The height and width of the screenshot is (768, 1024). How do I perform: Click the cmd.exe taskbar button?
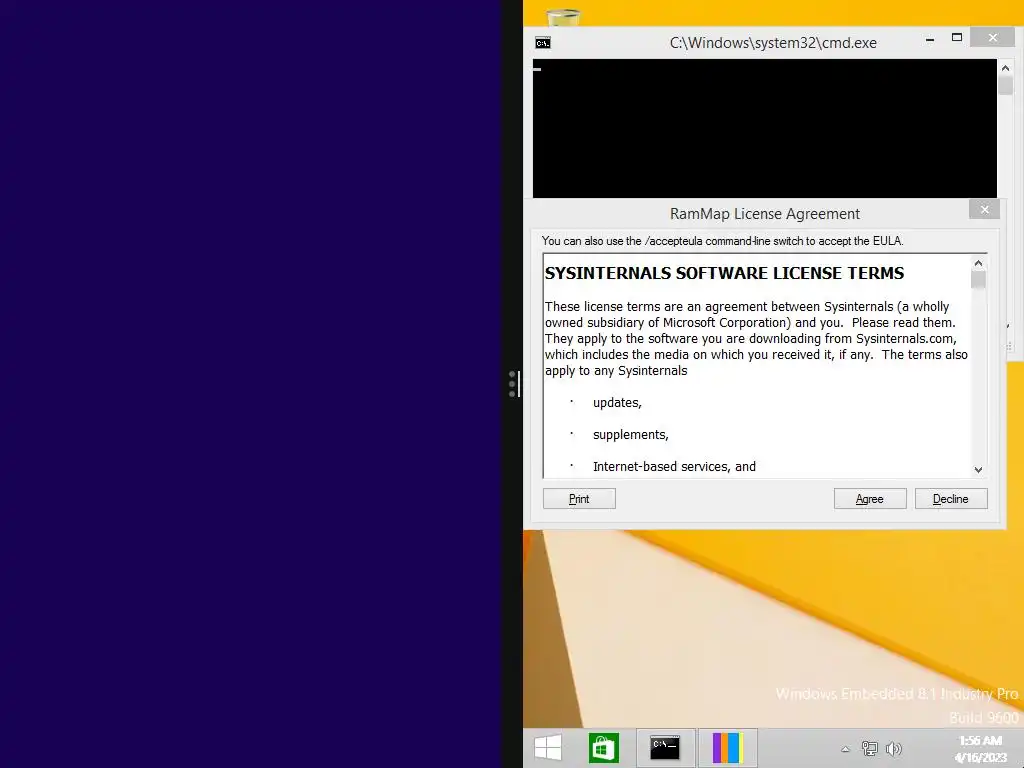(x=665, y=748)
